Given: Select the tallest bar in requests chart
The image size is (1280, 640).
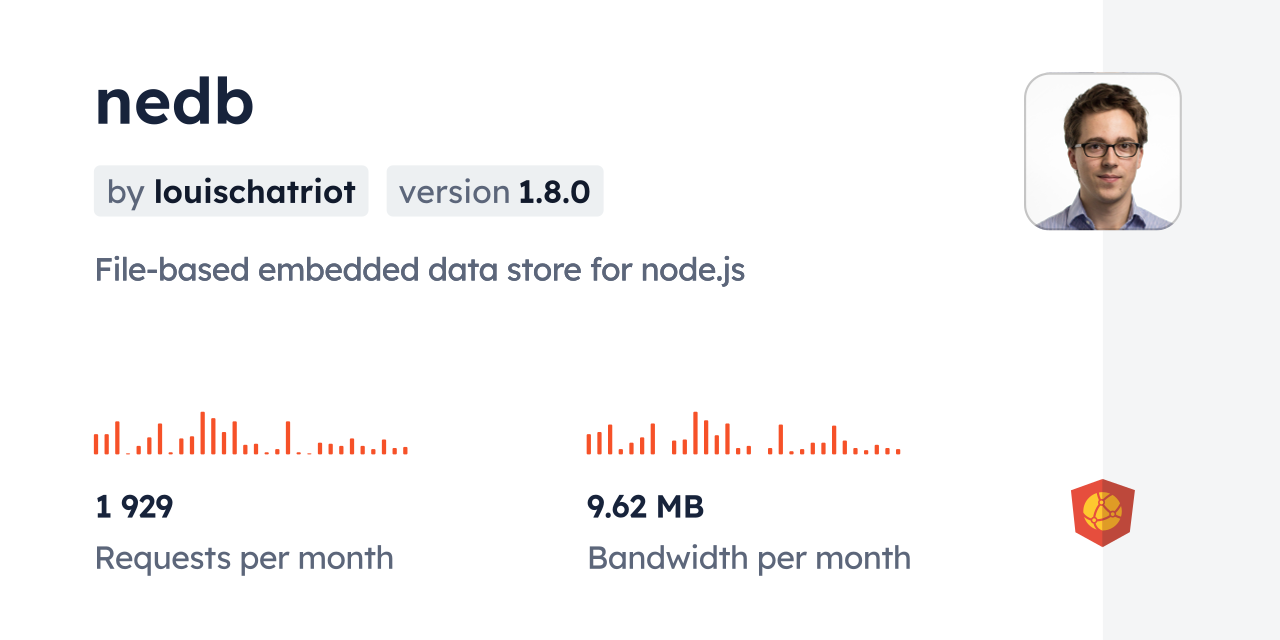Looking at the screenshot, I should pos(202,433).
